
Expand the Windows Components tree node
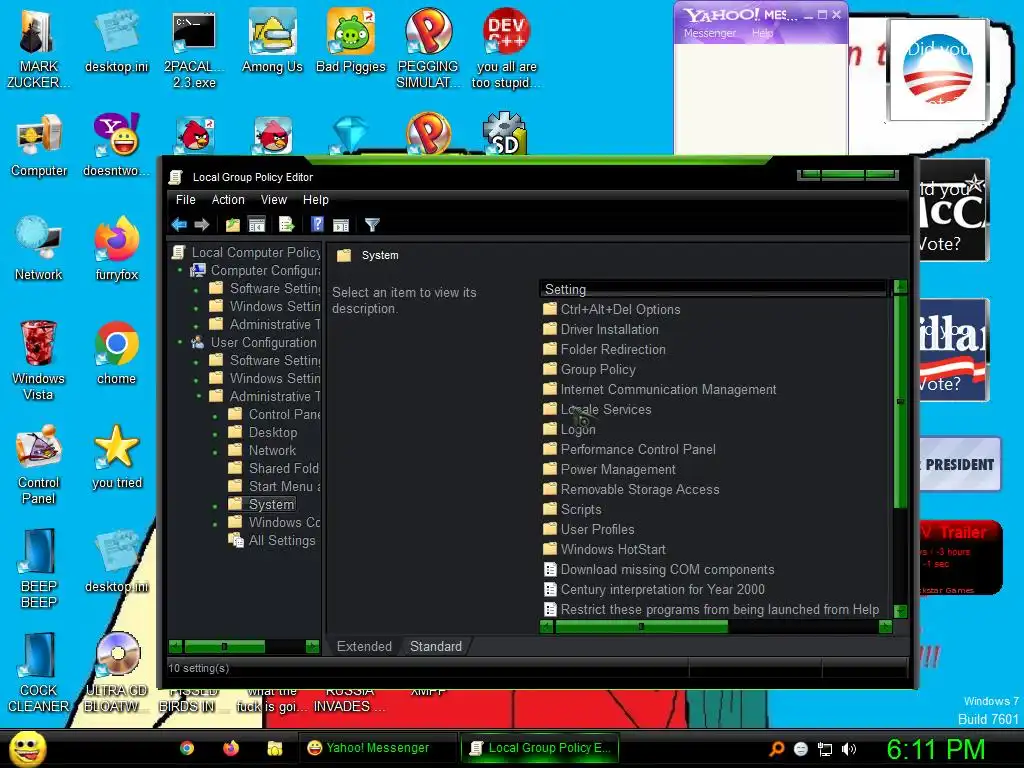[x=216, y=523]
